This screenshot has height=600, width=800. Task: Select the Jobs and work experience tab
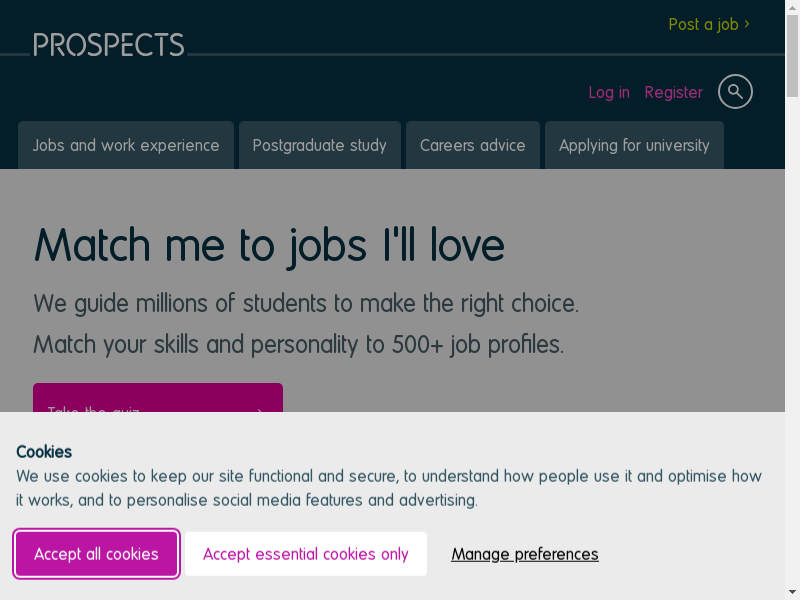click(126, 145)
